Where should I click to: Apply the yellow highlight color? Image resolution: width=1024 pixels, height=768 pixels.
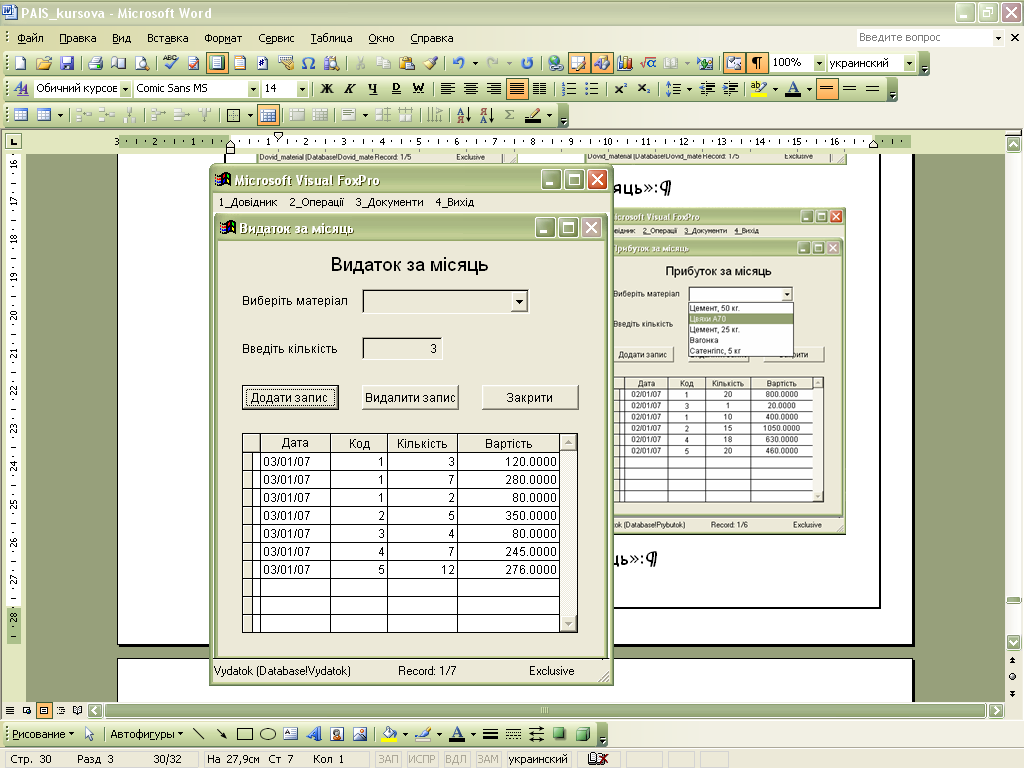[758, 89]
